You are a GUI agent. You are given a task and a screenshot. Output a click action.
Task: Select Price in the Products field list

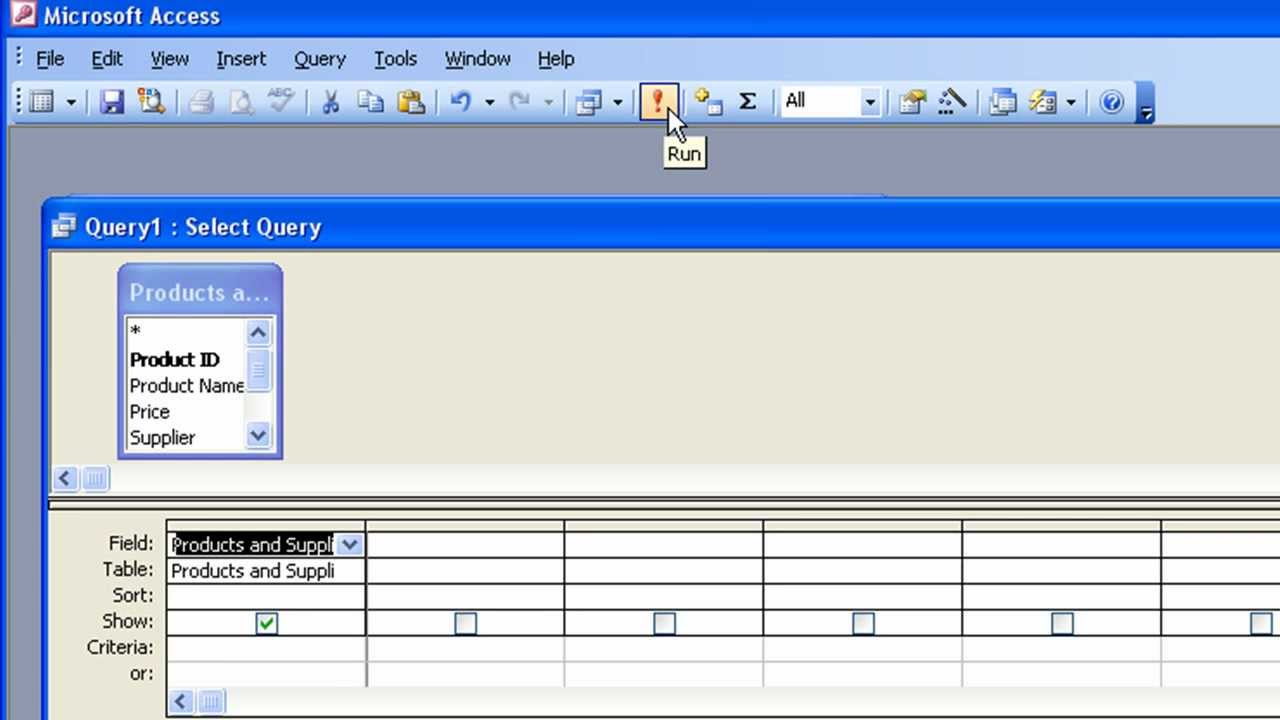149,411
